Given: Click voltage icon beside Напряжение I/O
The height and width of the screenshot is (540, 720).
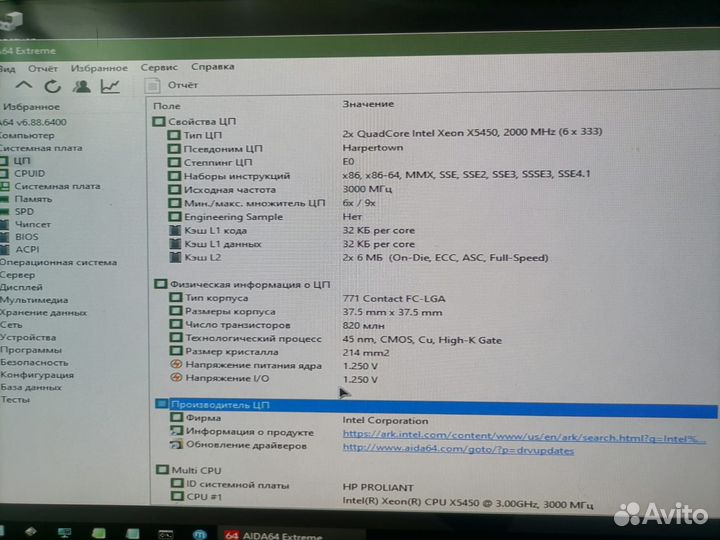Looking at the screenshot, I should 176,378.
